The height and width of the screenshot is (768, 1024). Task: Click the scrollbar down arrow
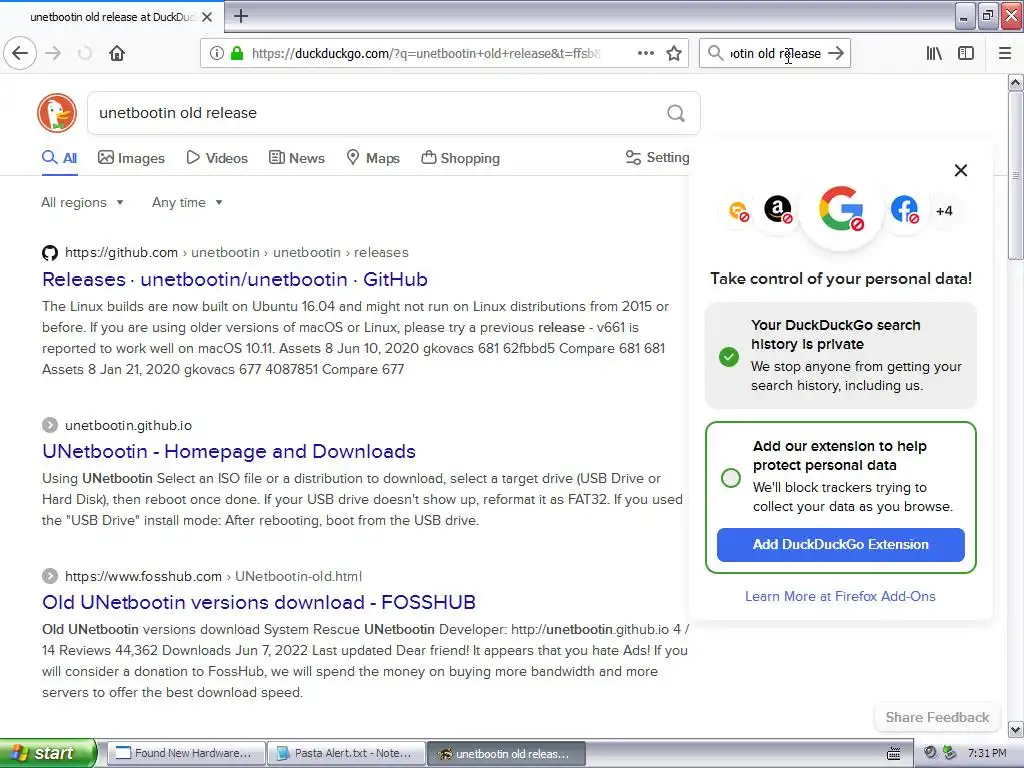[x=1015, y=729]
